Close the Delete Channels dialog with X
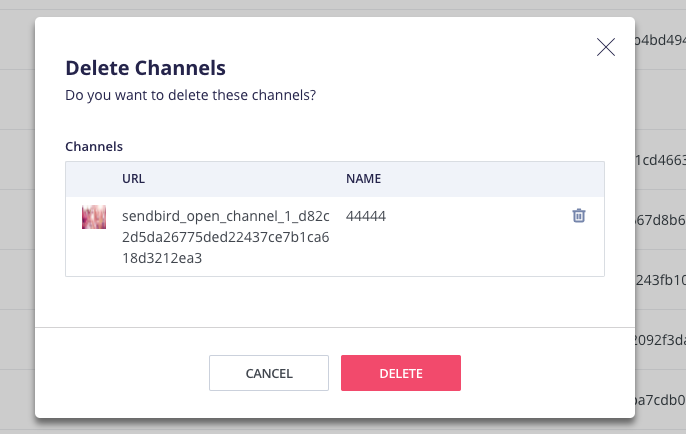The height and width of the screenshot is (434, 686). (x=605, y=46)
